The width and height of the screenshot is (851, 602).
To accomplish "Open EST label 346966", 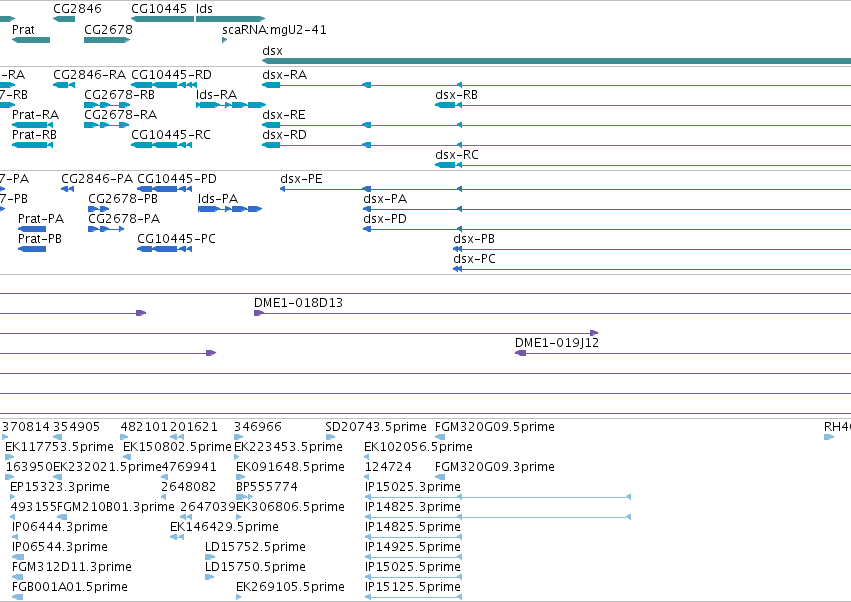I will 258,427.
